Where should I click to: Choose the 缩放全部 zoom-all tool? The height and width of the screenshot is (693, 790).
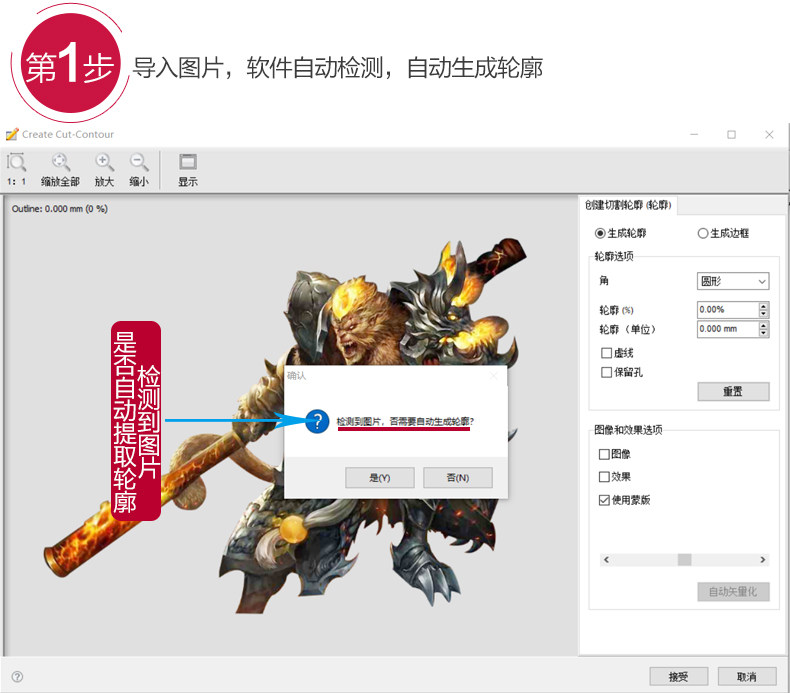(60, 169)
